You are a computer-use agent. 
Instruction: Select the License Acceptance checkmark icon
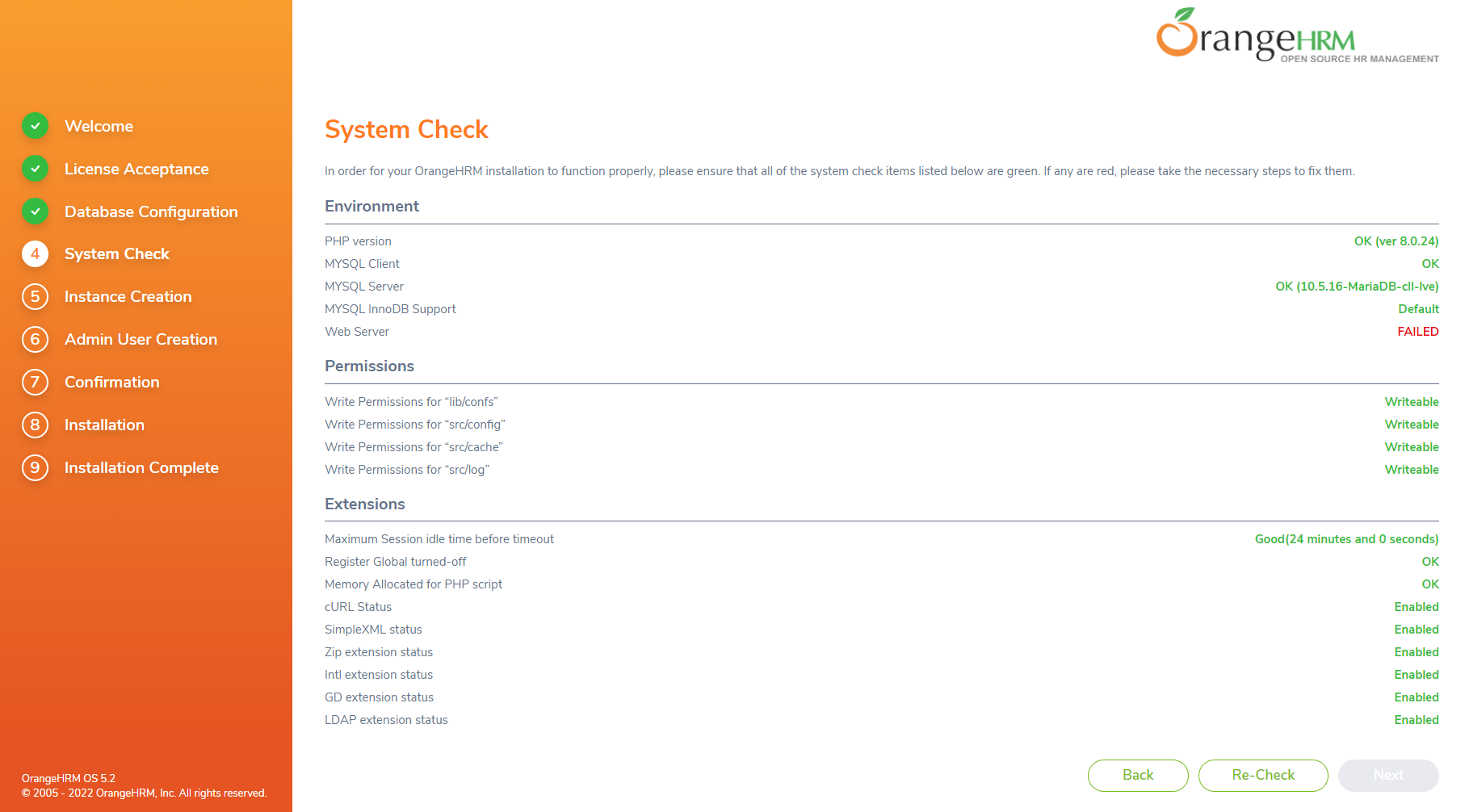[x=35, y=169]
